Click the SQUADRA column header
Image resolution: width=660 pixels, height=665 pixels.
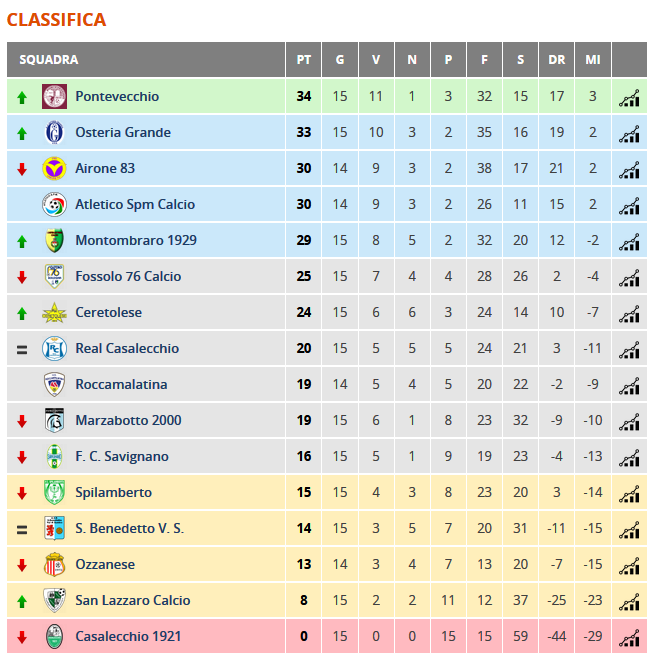pos(49,60)
